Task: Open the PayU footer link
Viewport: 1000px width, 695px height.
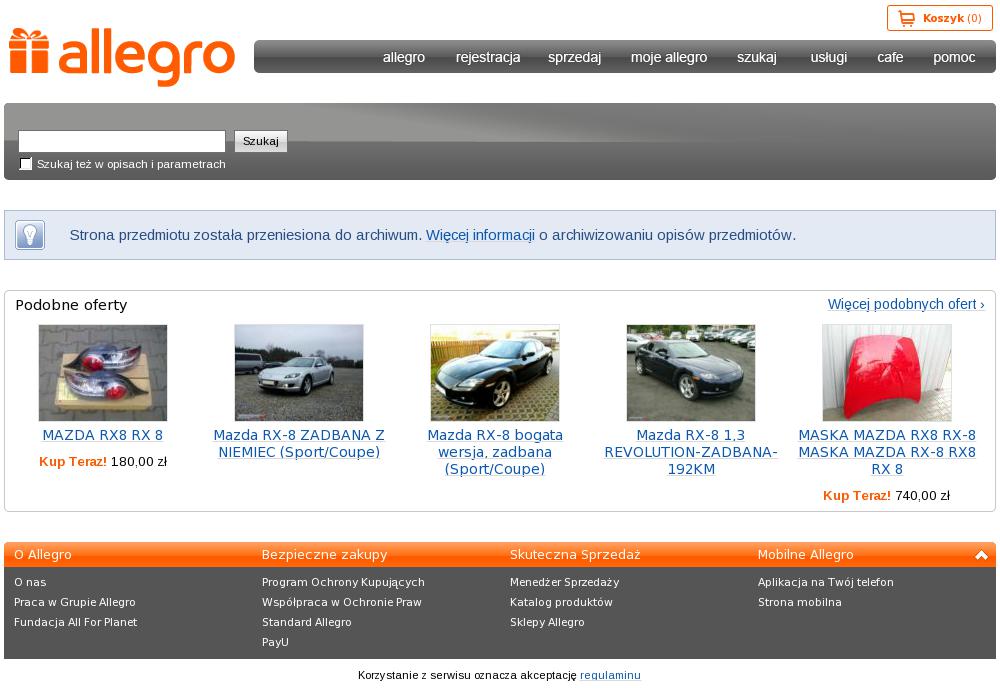Action: (x=276, y=642)
